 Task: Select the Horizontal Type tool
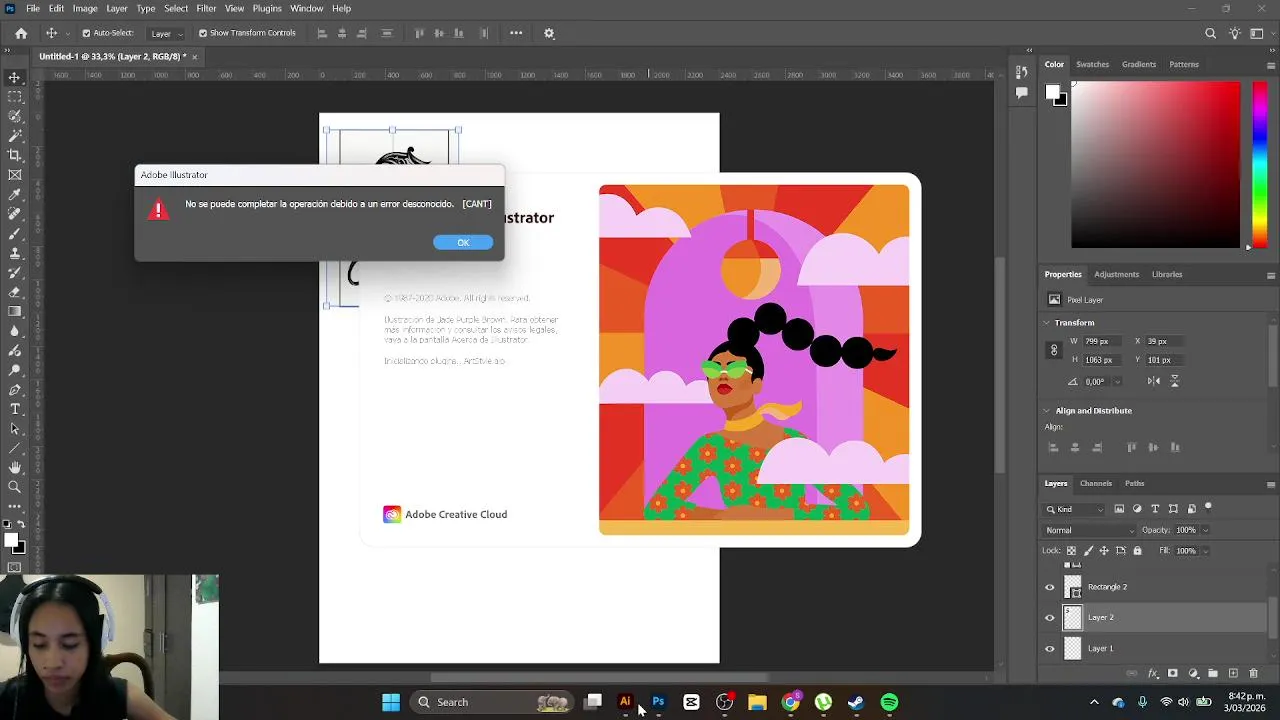click(14, 409)
